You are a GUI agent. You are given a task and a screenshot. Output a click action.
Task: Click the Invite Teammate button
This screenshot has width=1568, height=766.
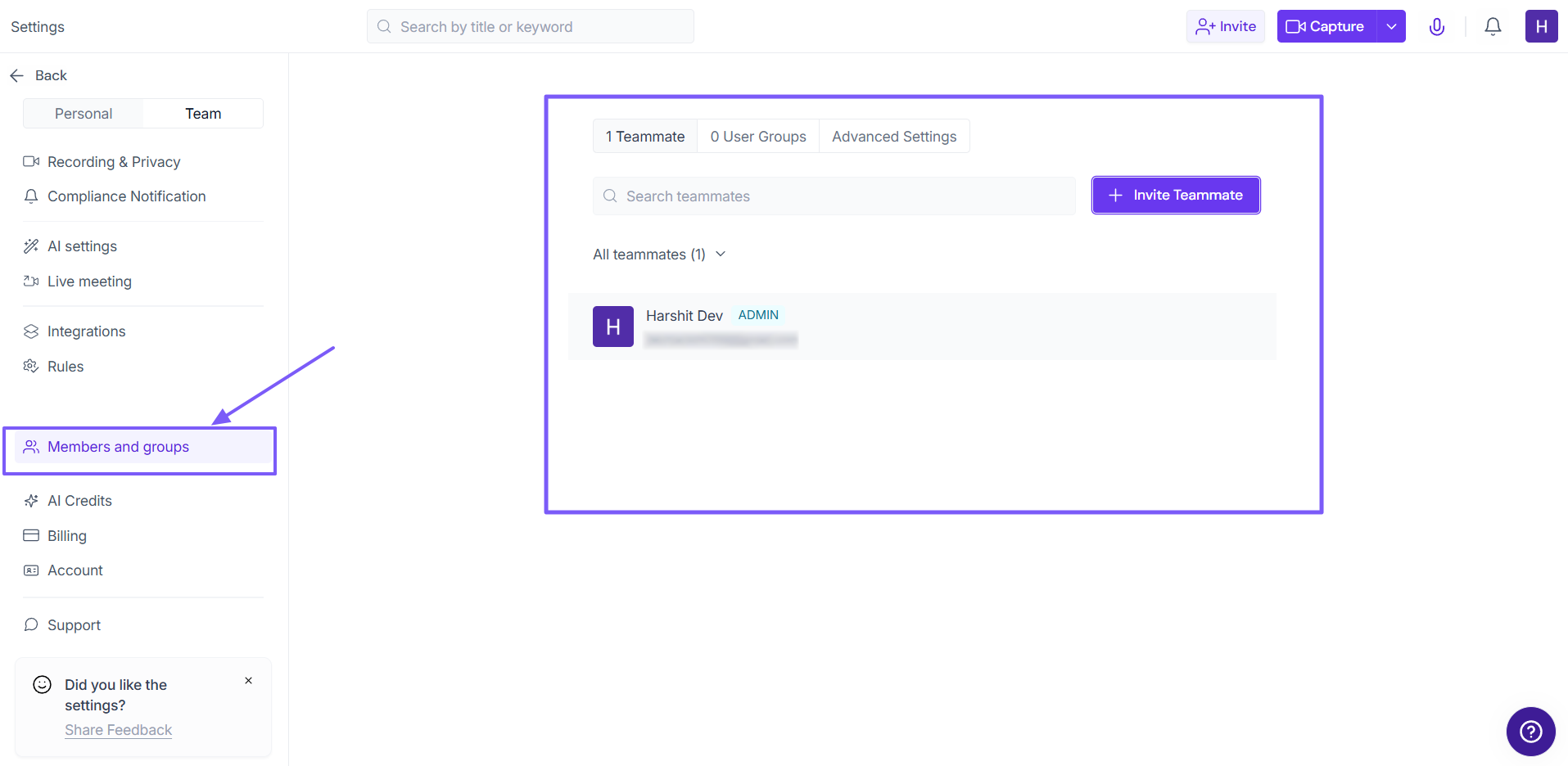[x=1176, y=195]
